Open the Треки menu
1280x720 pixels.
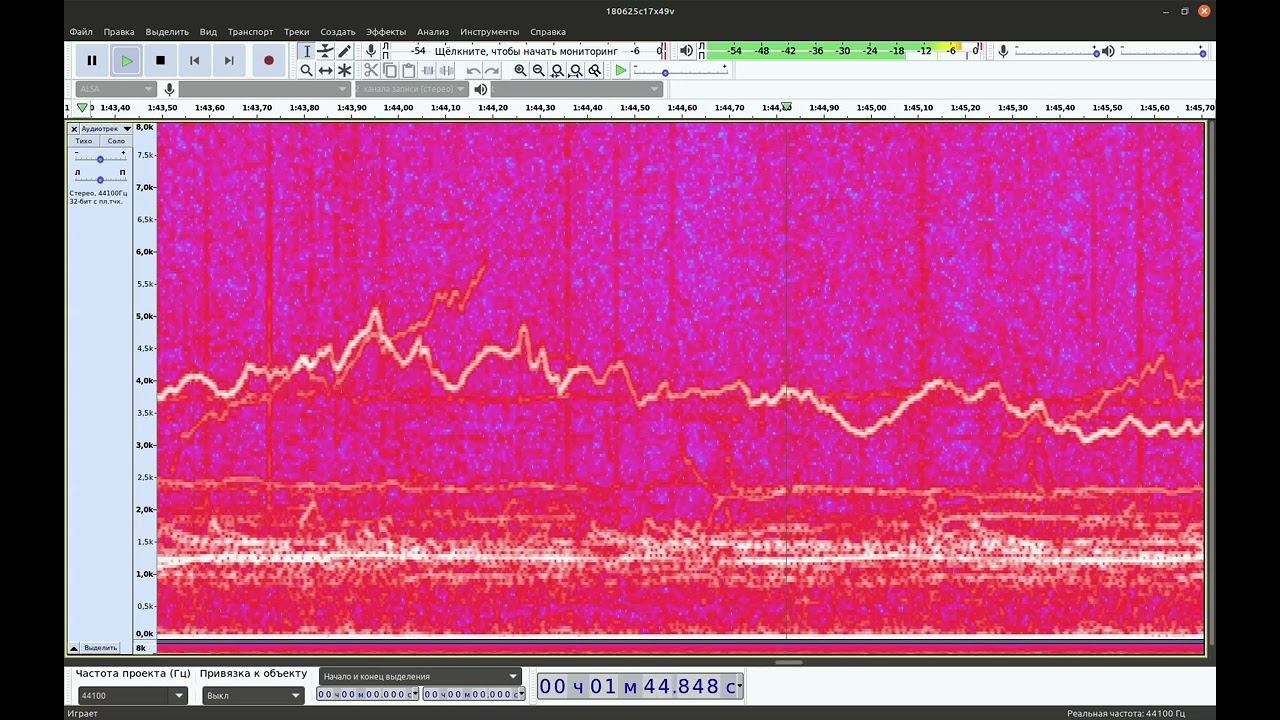click(x=296, y=32)
